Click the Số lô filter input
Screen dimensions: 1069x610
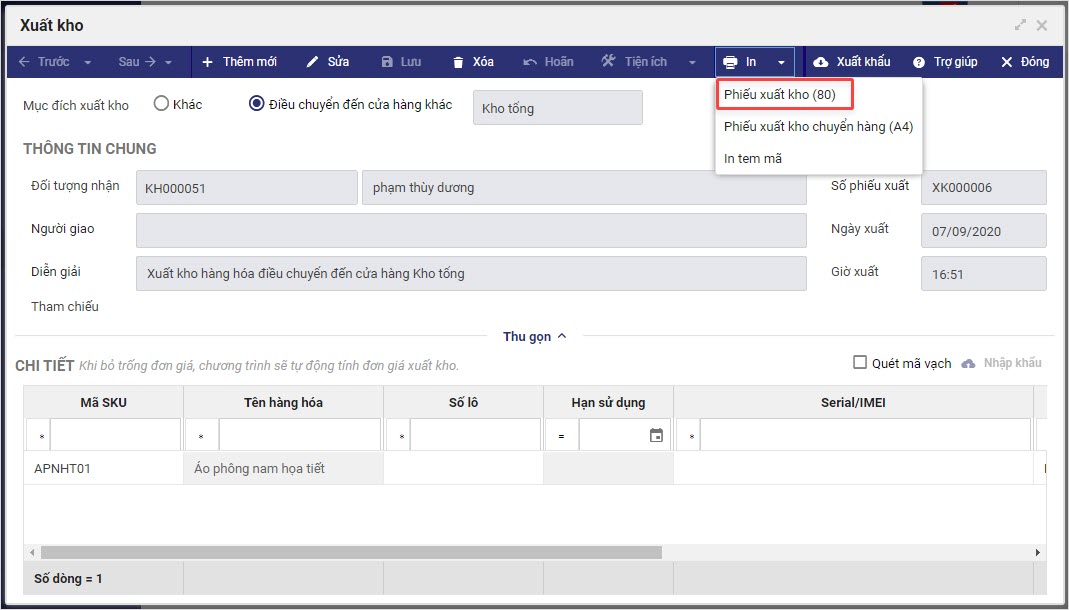[x=475, y=435]
